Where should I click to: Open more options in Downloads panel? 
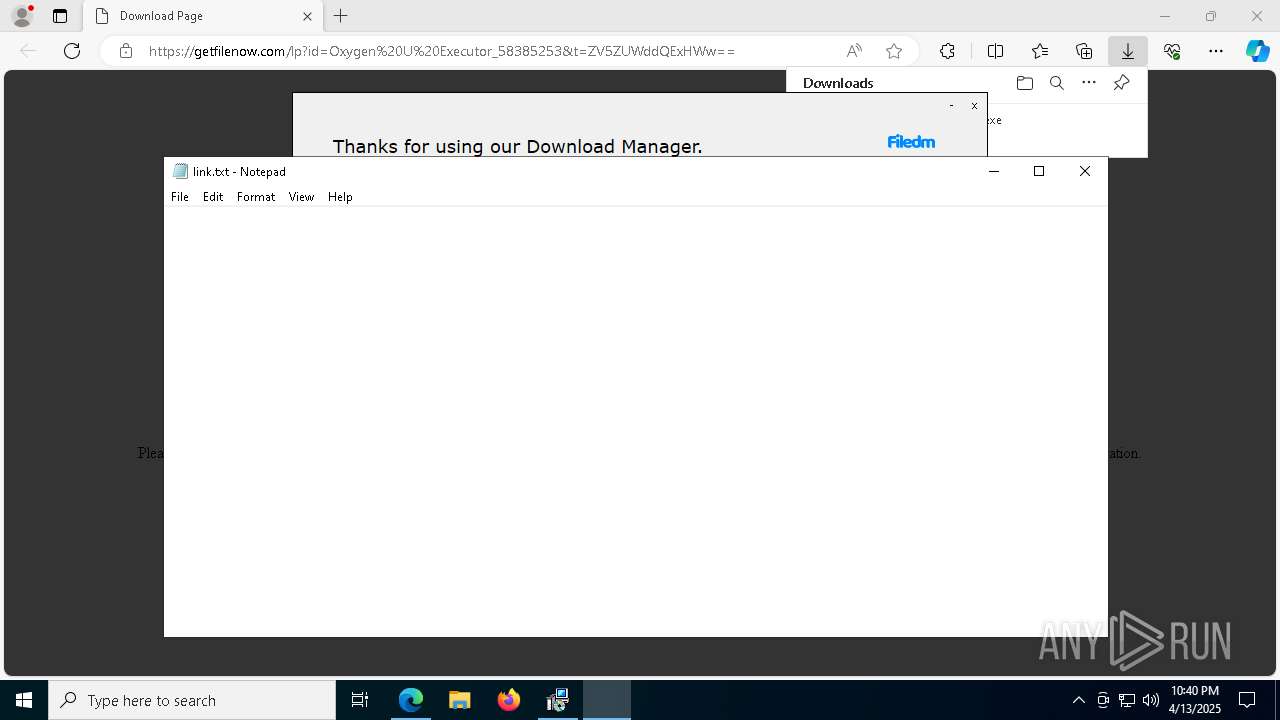coord(1089,83)
